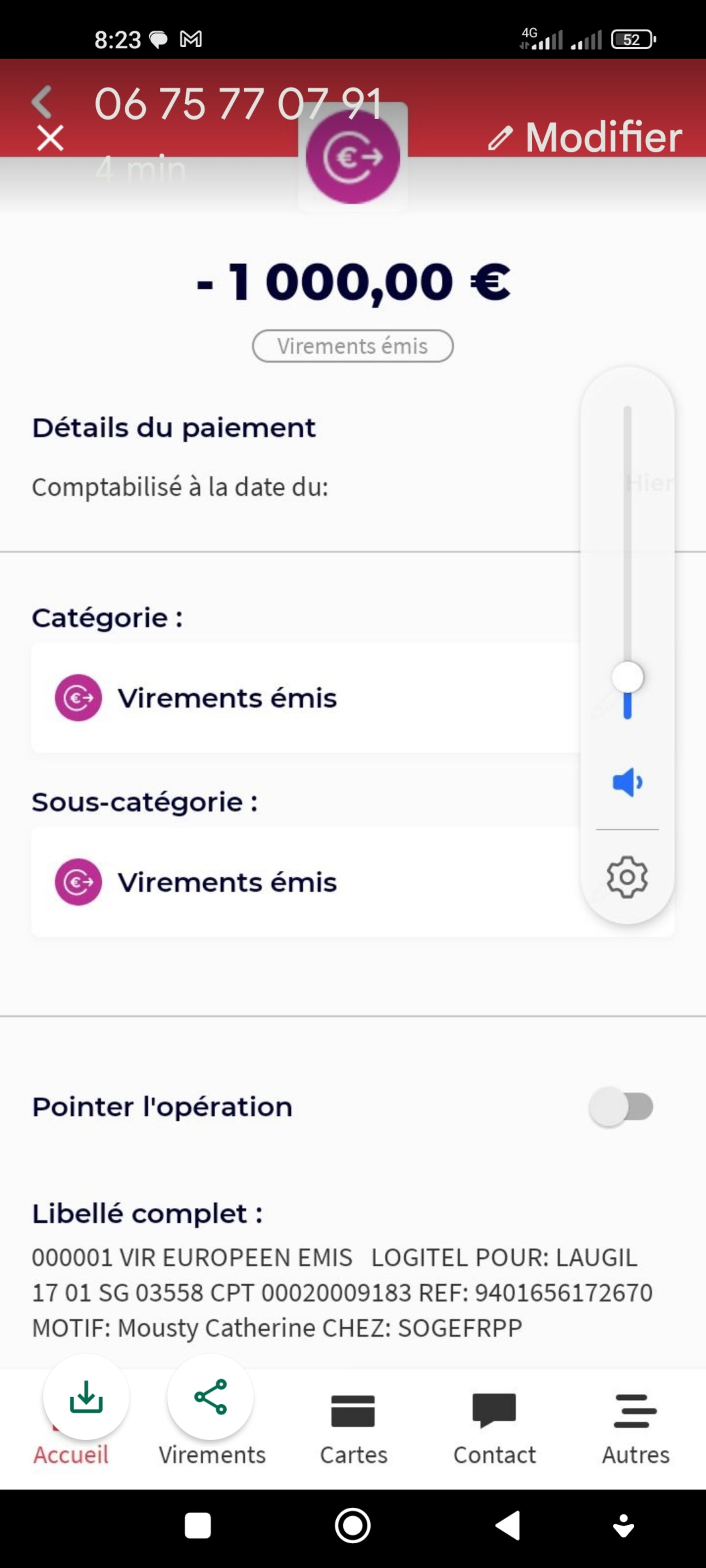Open the Catégorie Virements émis selector
The width and height of the screenshot is (706, 1568).
click(x=305, y=698)
